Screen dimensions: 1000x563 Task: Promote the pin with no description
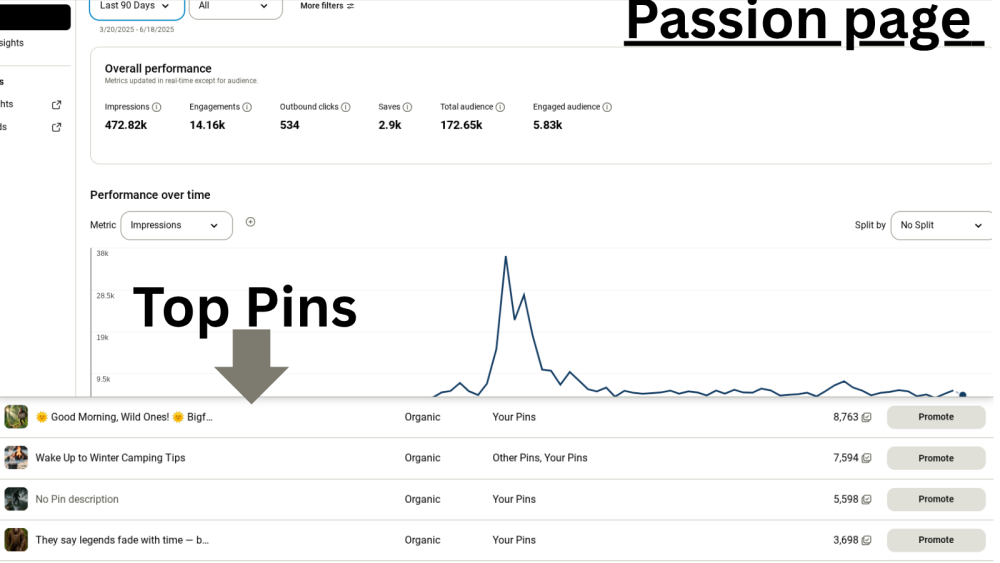[936, 499]
